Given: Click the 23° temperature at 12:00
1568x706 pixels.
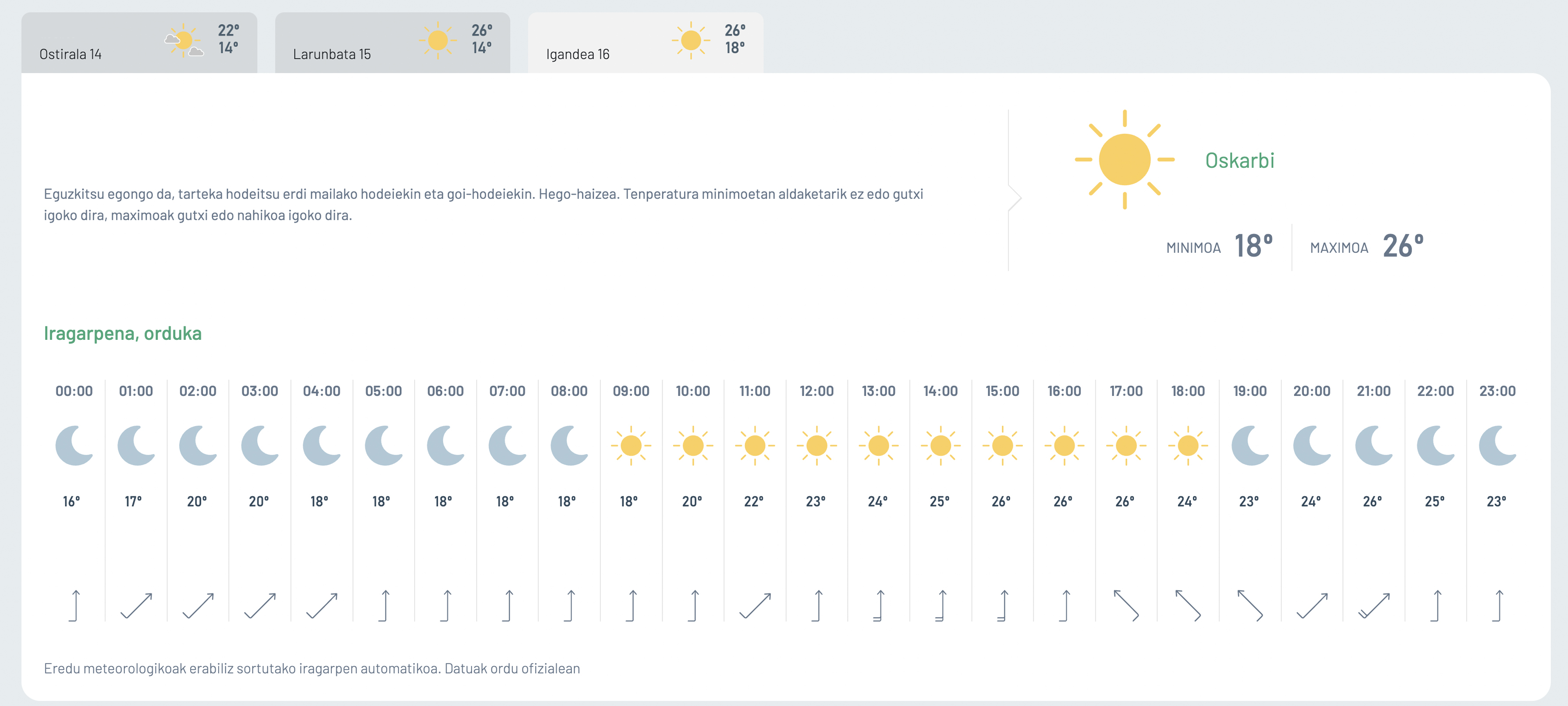Looking at the screenshot, I should 816,501.
